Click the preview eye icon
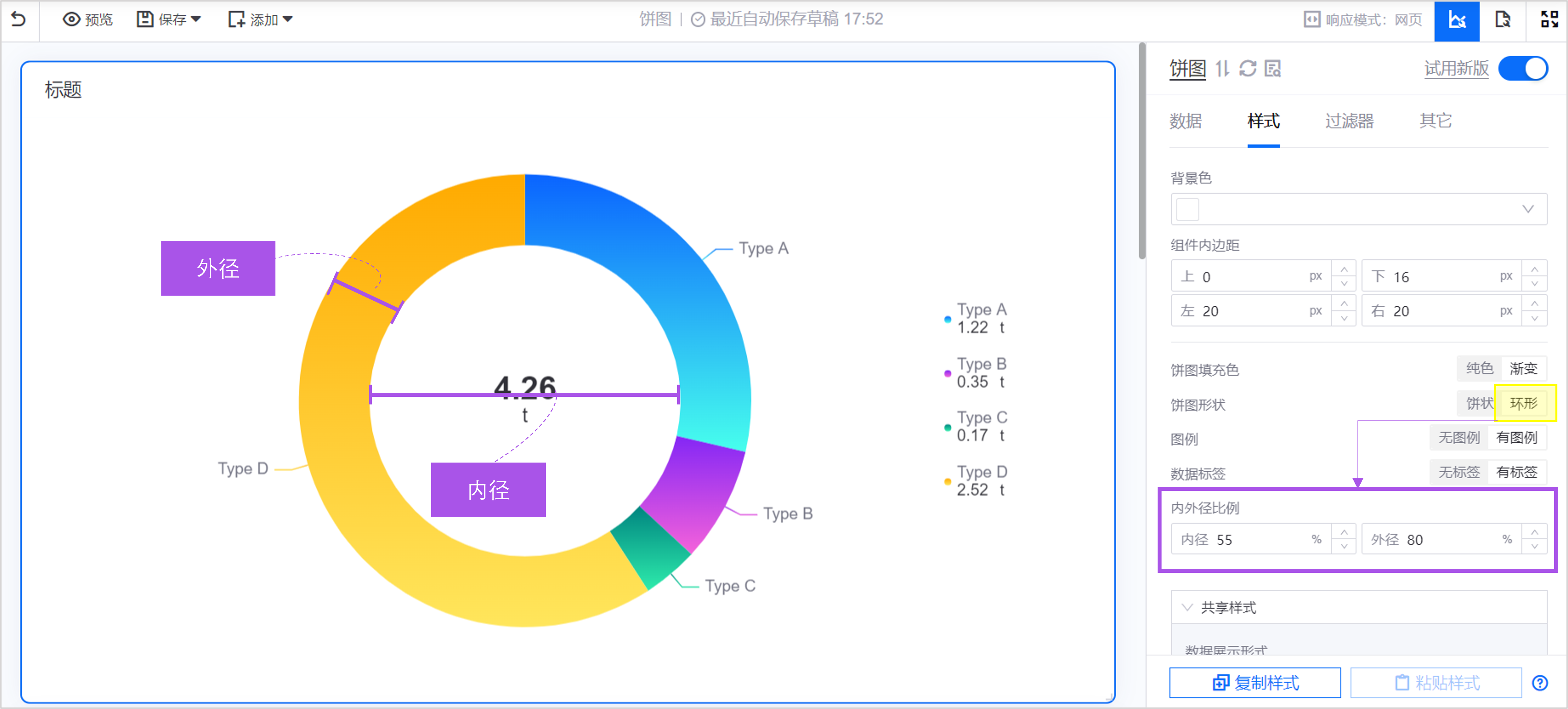Viewport: 1568px width, 709px height. pos(71,20)
